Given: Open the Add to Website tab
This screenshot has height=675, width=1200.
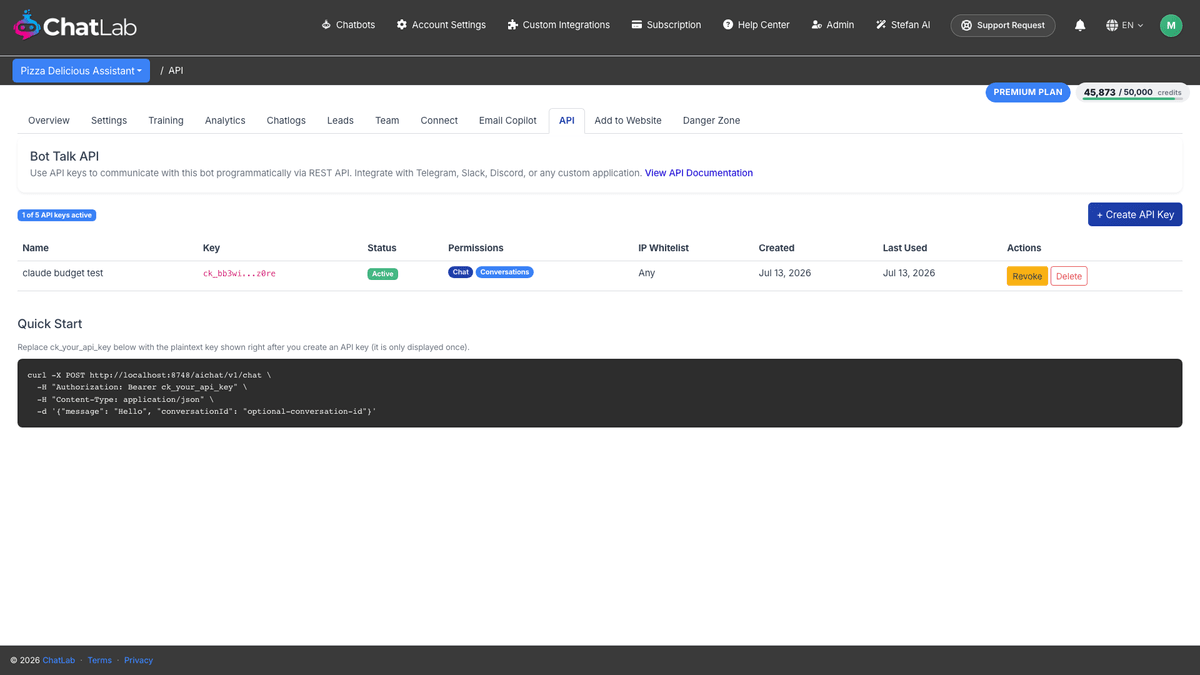Looking at the screenshot, I should [x=628, y=120].
